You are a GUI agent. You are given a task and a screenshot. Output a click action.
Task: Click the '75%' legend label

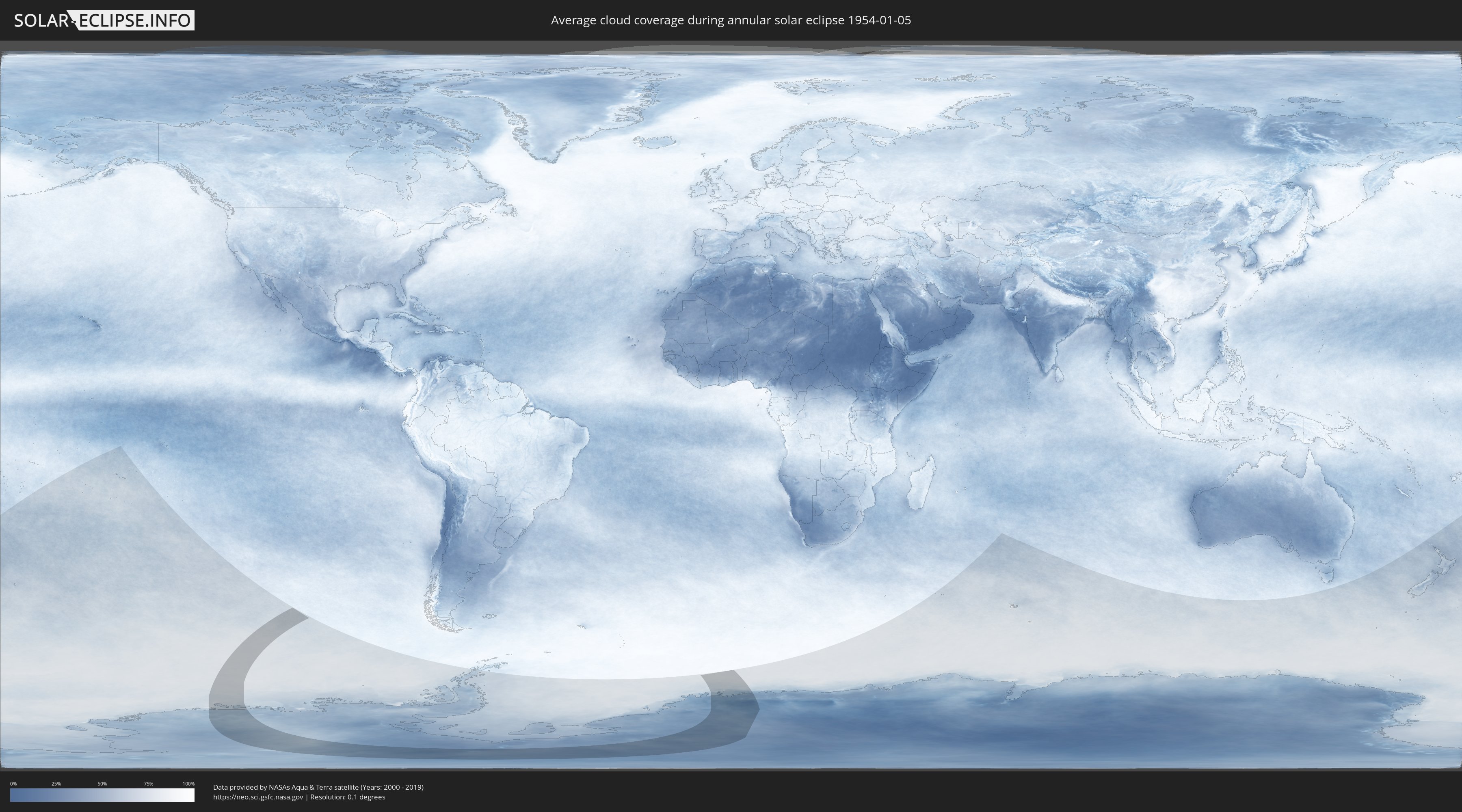148,784
